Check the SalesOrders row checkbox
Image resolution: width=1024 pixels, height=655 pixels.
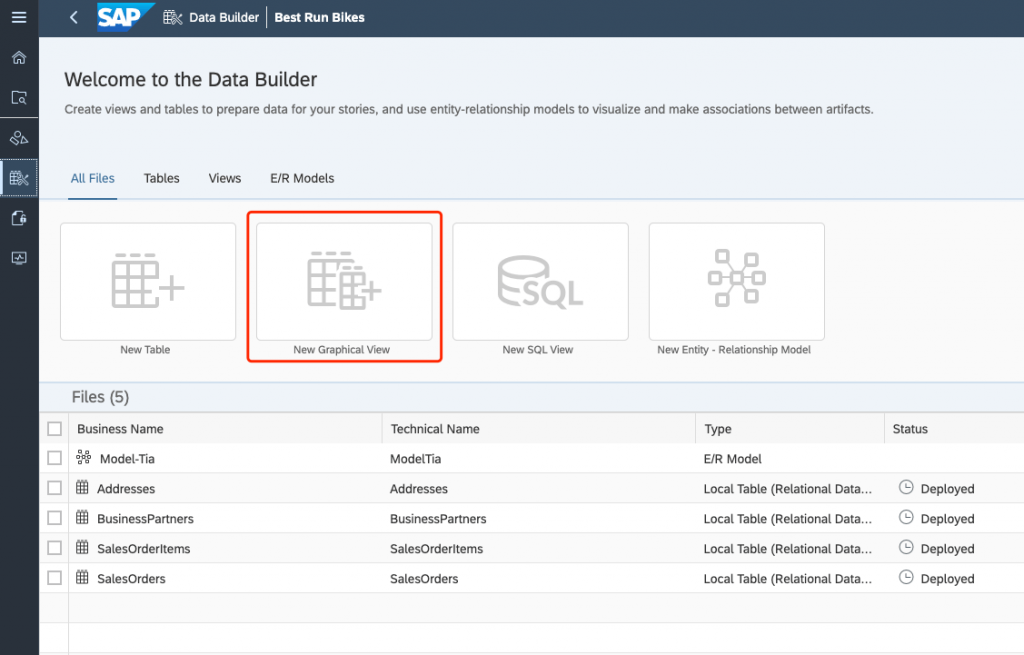tap(55, 578)
